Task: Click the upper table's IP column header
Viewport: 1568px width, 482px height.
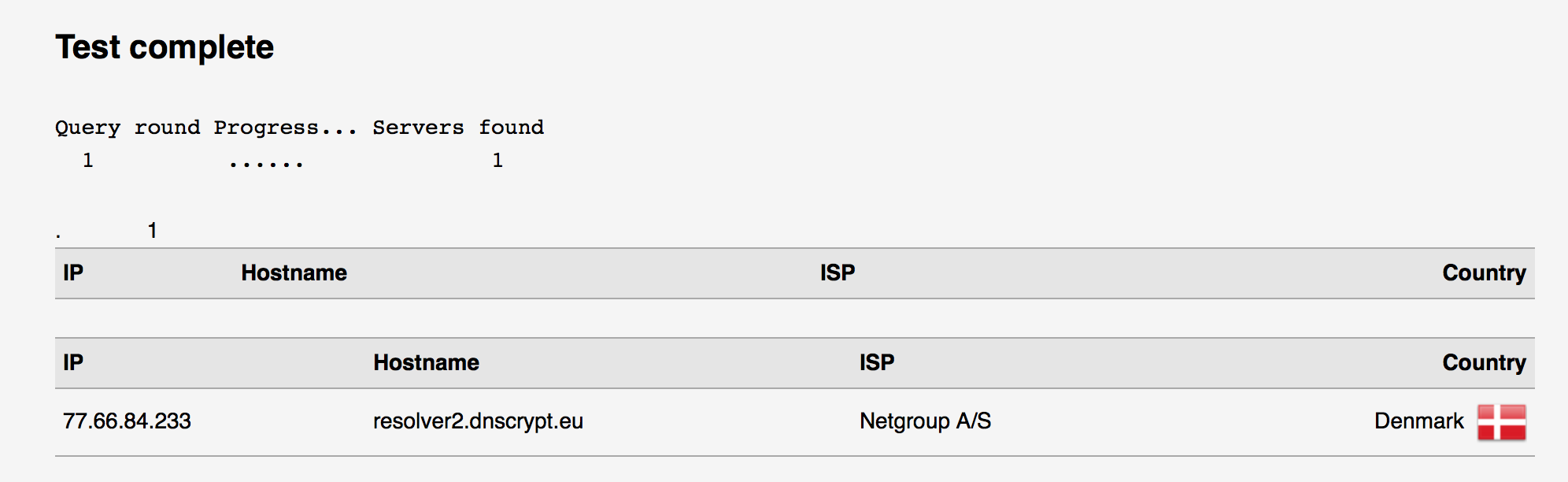Action: [x=73, y=273]
